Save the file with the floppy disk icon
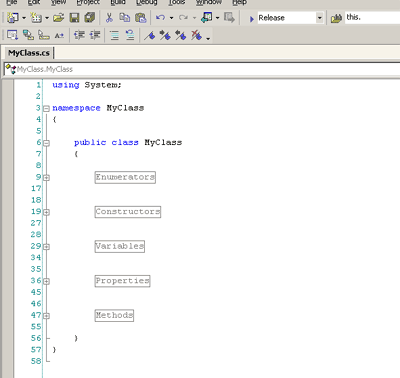 [74, 18]
